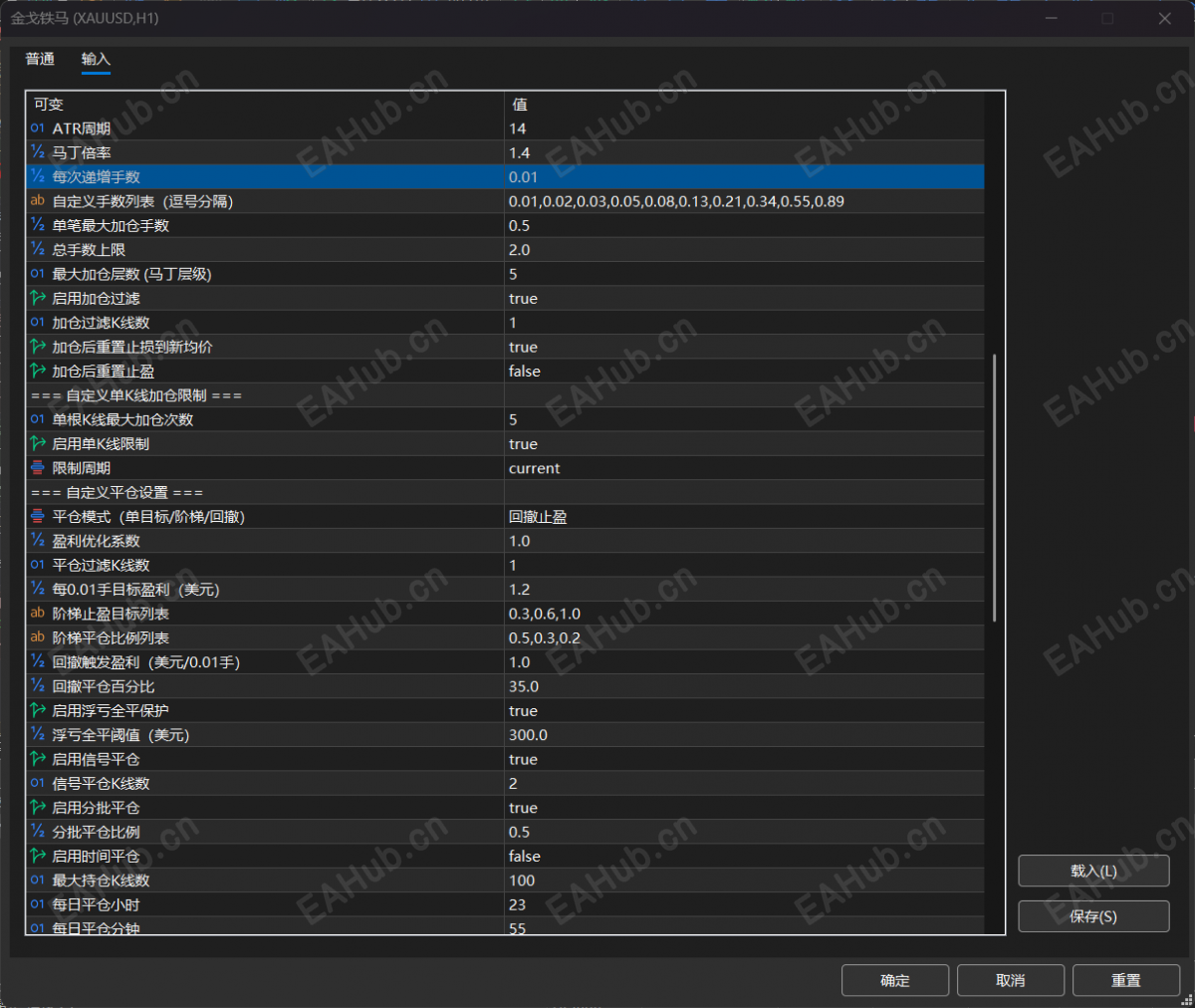Click the string 'ab' icon beside 自定义手数列表
The height and width of the screenshot is (1008, 1195).
38,201
